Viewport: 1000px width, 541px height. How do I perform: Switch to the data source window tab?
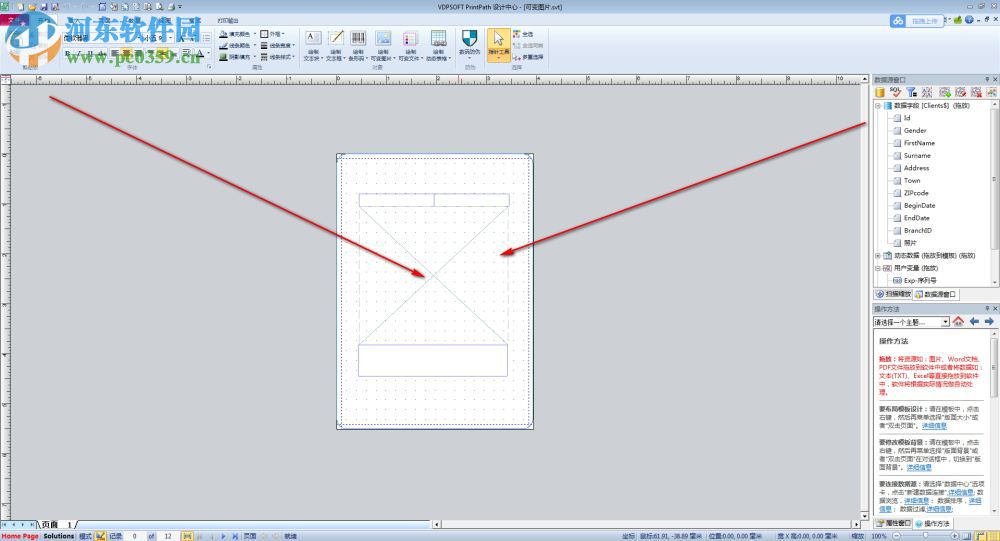point(936,294)
